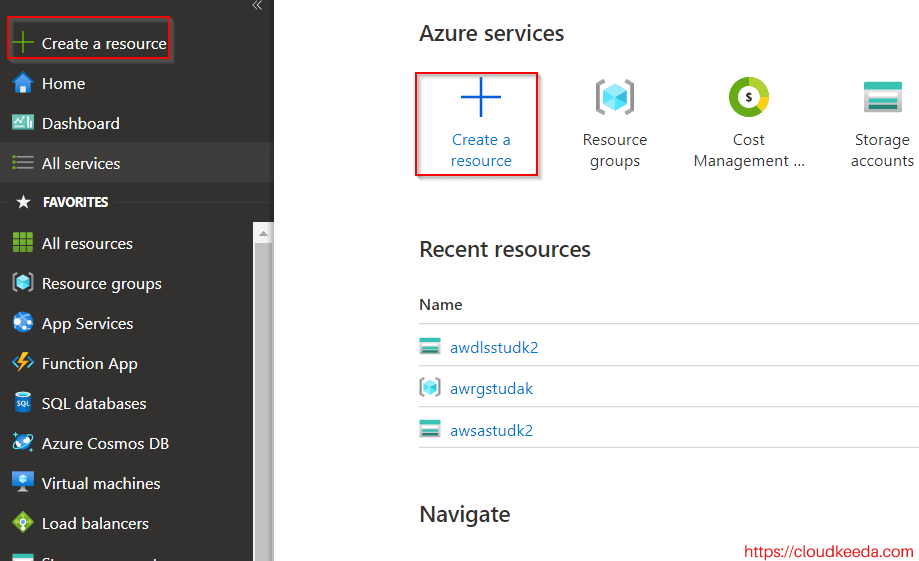Click the Dashboard chart icon
The image size is (919, 561).
point(23,123)
